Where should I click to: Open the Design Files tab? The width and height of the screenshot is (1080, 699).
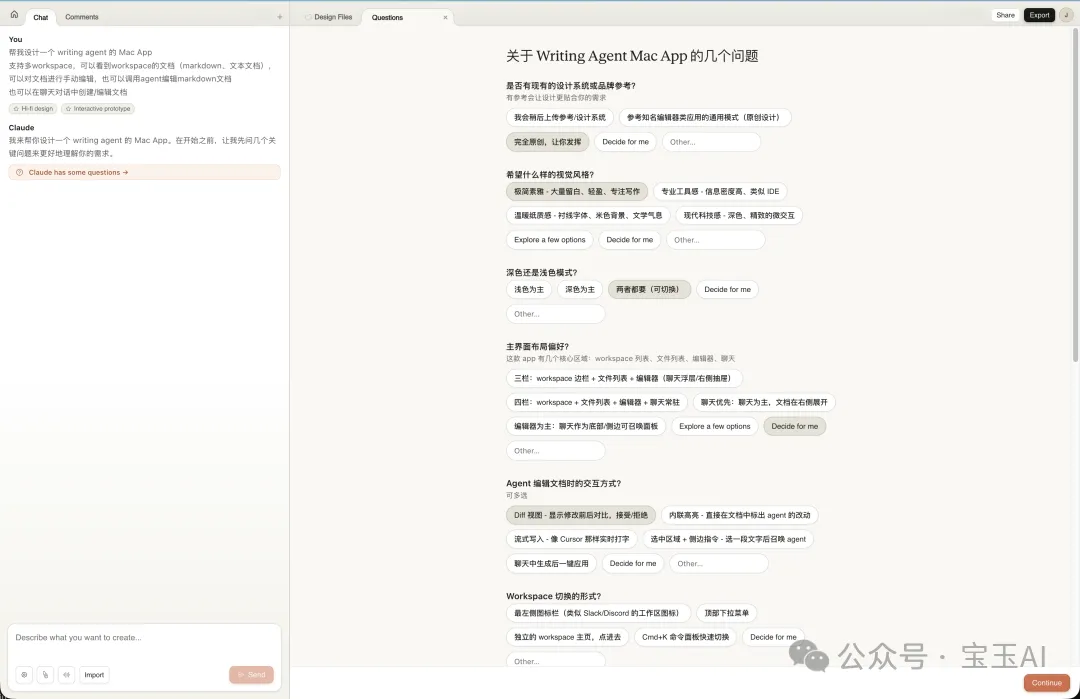333,17
